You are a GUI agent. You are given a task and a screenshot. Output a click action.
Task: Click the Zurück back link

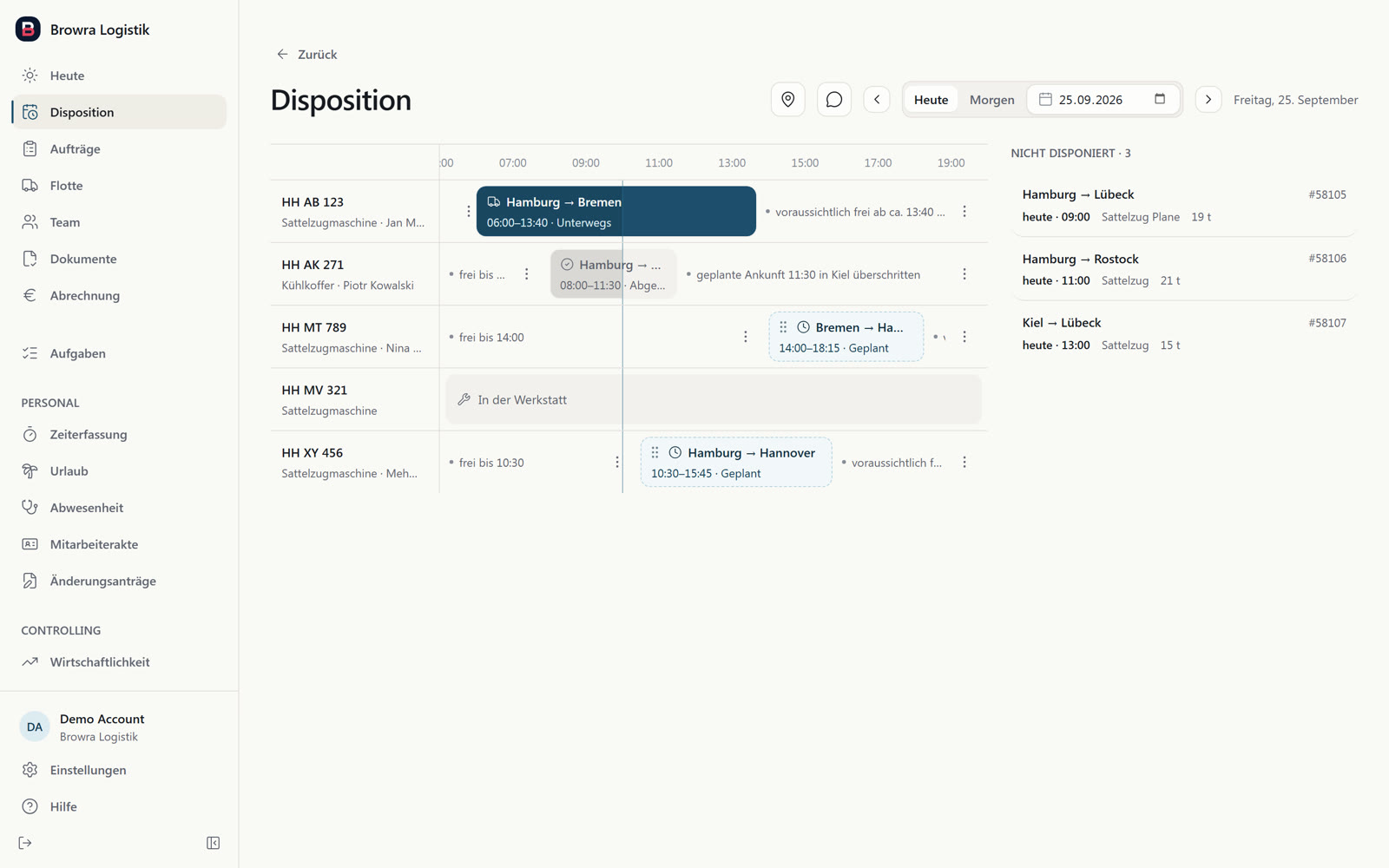(306, 54)
